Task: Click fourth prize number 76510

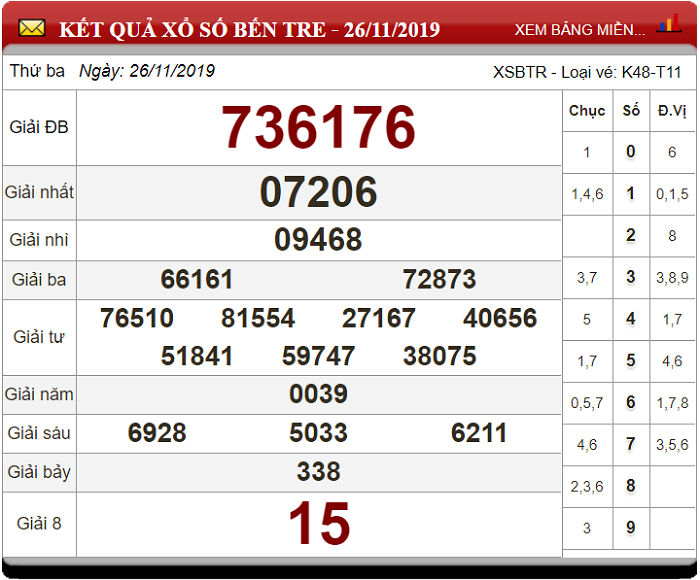Action: 137,318
